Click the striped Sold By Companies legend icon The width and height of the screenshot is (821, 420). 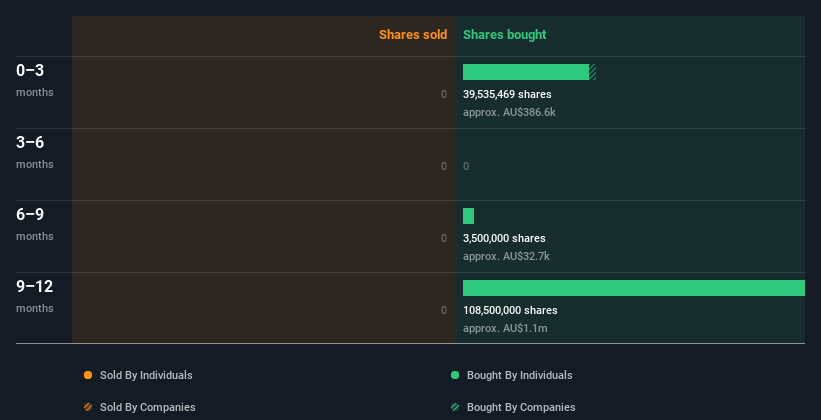coord(88,407)
